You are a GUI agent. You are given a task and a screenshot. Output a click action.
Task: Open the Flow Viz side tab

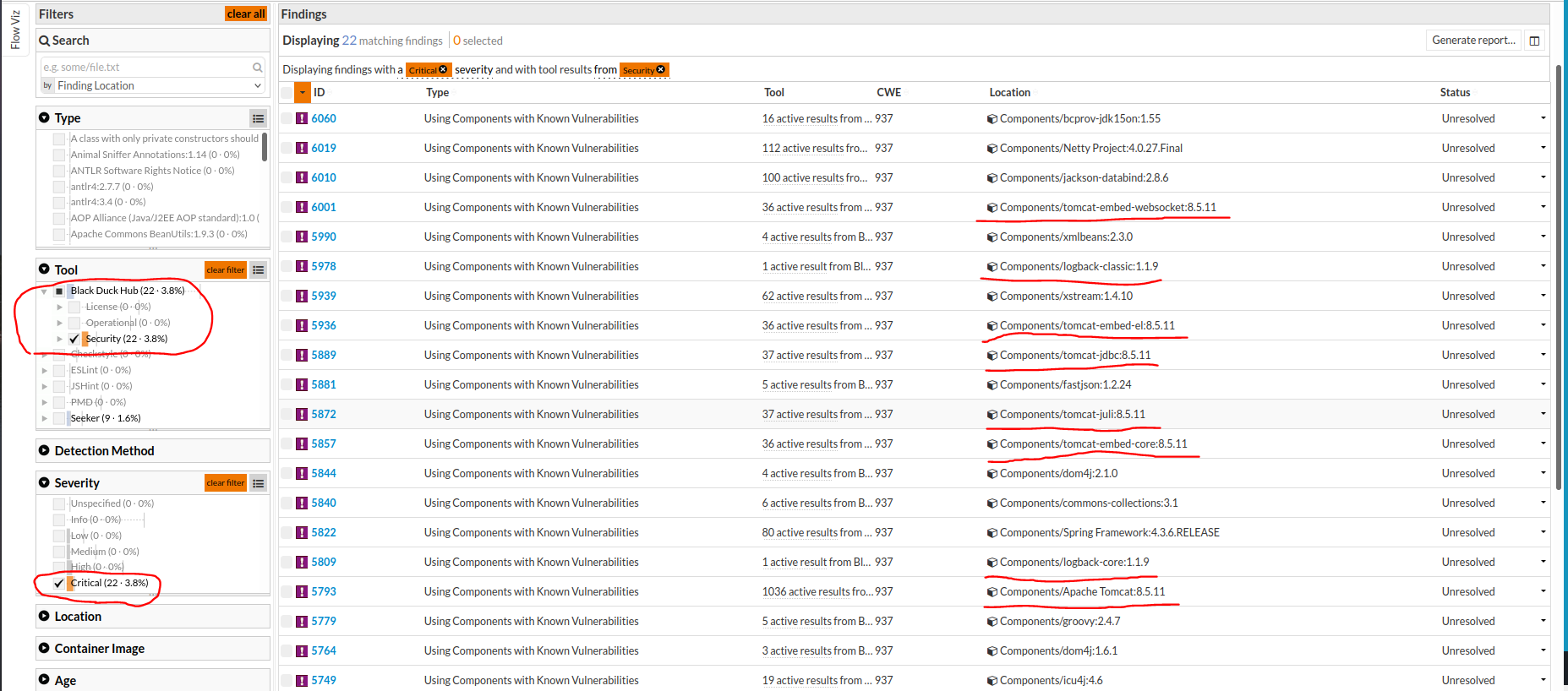(x=15, y=30)
